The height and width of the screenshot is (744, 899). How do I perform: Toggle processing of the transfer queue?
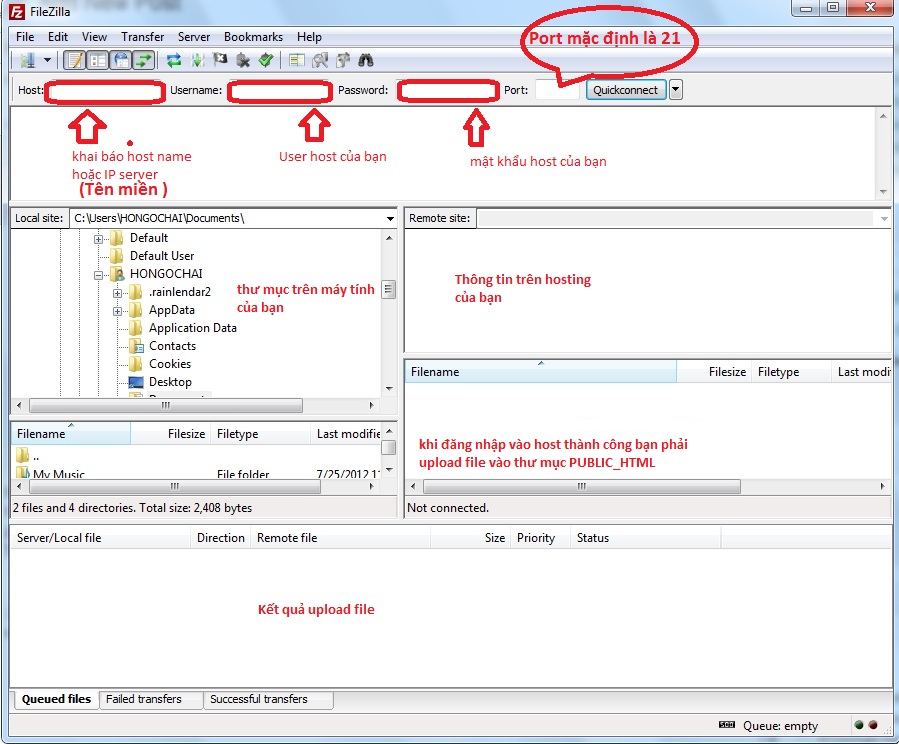197,60
